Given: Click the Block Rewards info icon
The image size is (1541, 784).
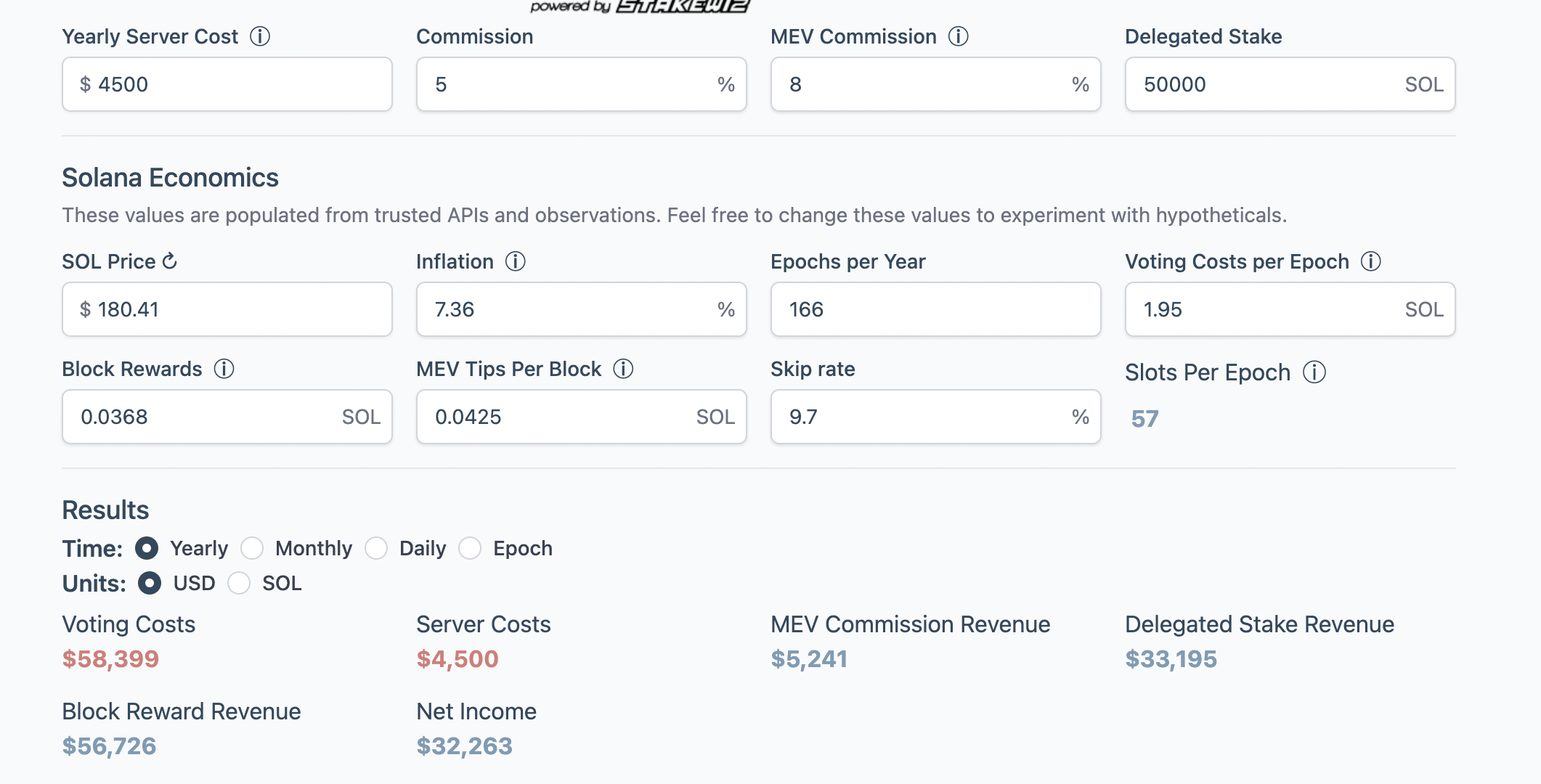Looking at the screenshot, I should (224, 369).
